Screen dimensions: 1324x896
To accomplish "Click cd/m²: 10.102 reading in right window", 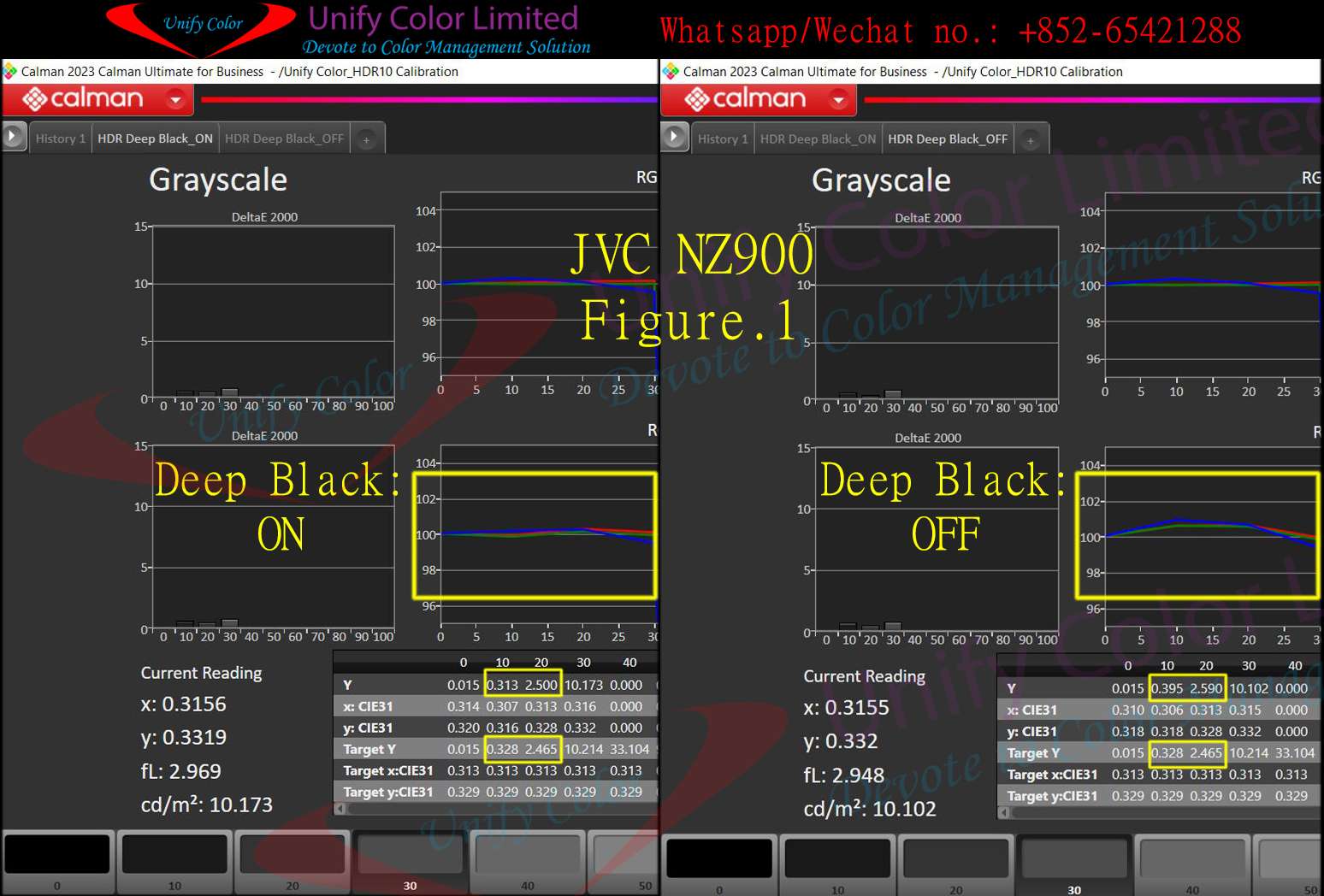I will (870, 809).
